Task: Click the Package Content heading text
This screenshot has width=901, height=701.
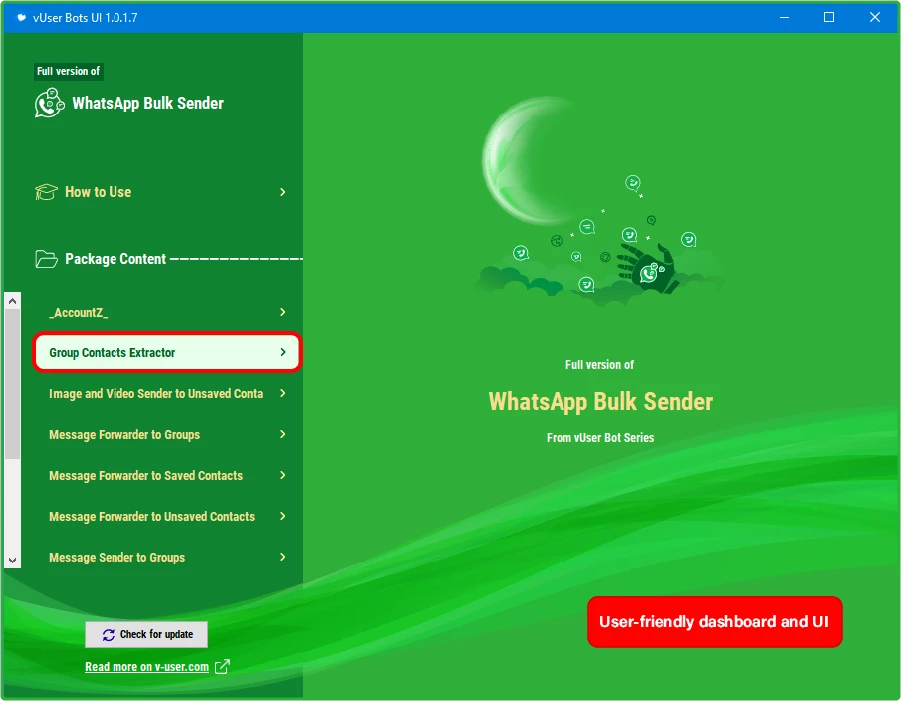Action: (x=115, y=259)
